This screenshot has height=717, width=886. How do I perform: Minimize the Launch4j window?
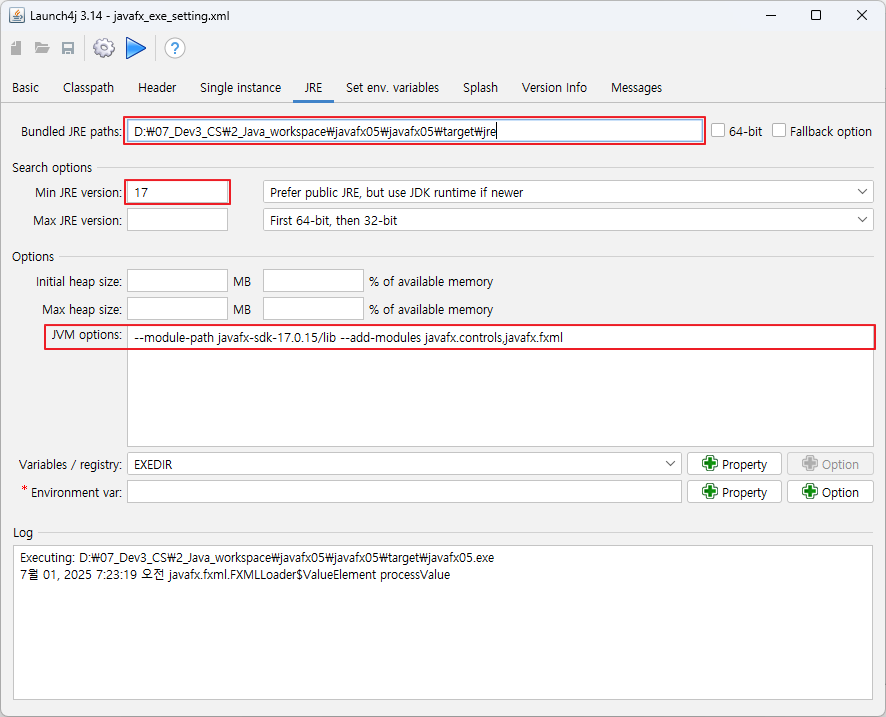771,15
